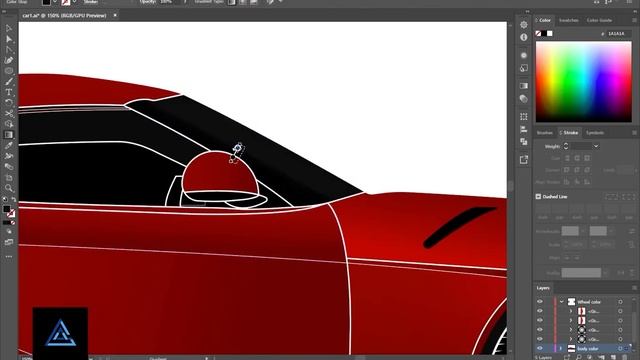Click Locate Object icon in Layers footer

[578, 358]
